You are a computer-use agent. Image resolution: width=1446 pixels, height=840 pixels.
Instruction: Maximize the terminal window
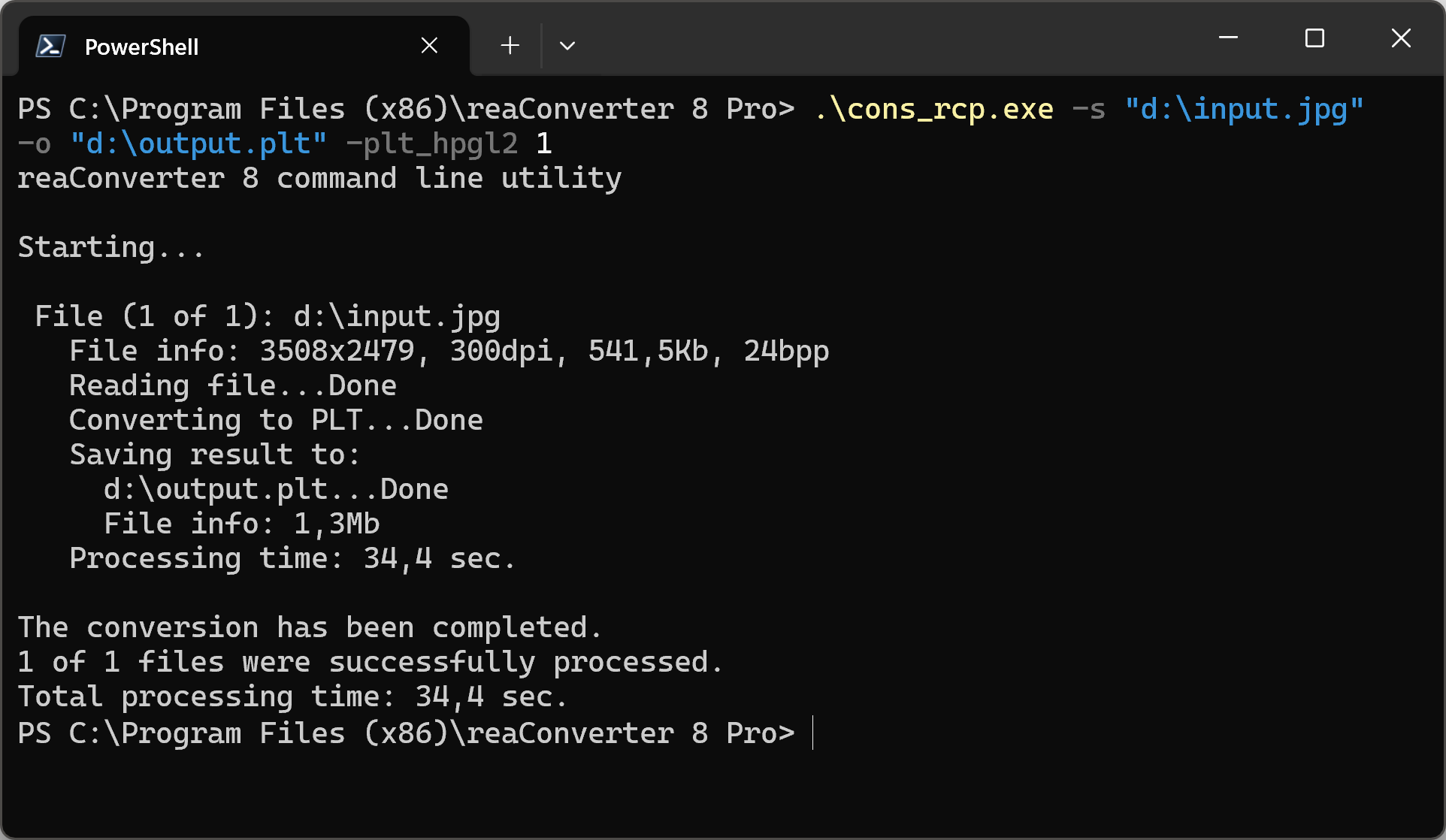[1314, 38]
